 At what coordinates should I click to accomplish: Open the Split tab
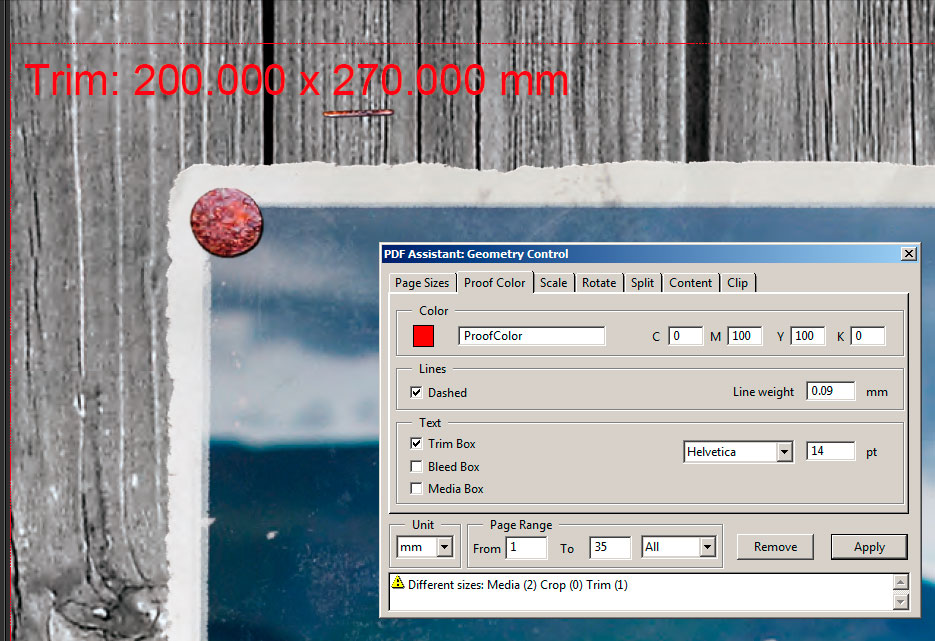[x=642, y=283]
